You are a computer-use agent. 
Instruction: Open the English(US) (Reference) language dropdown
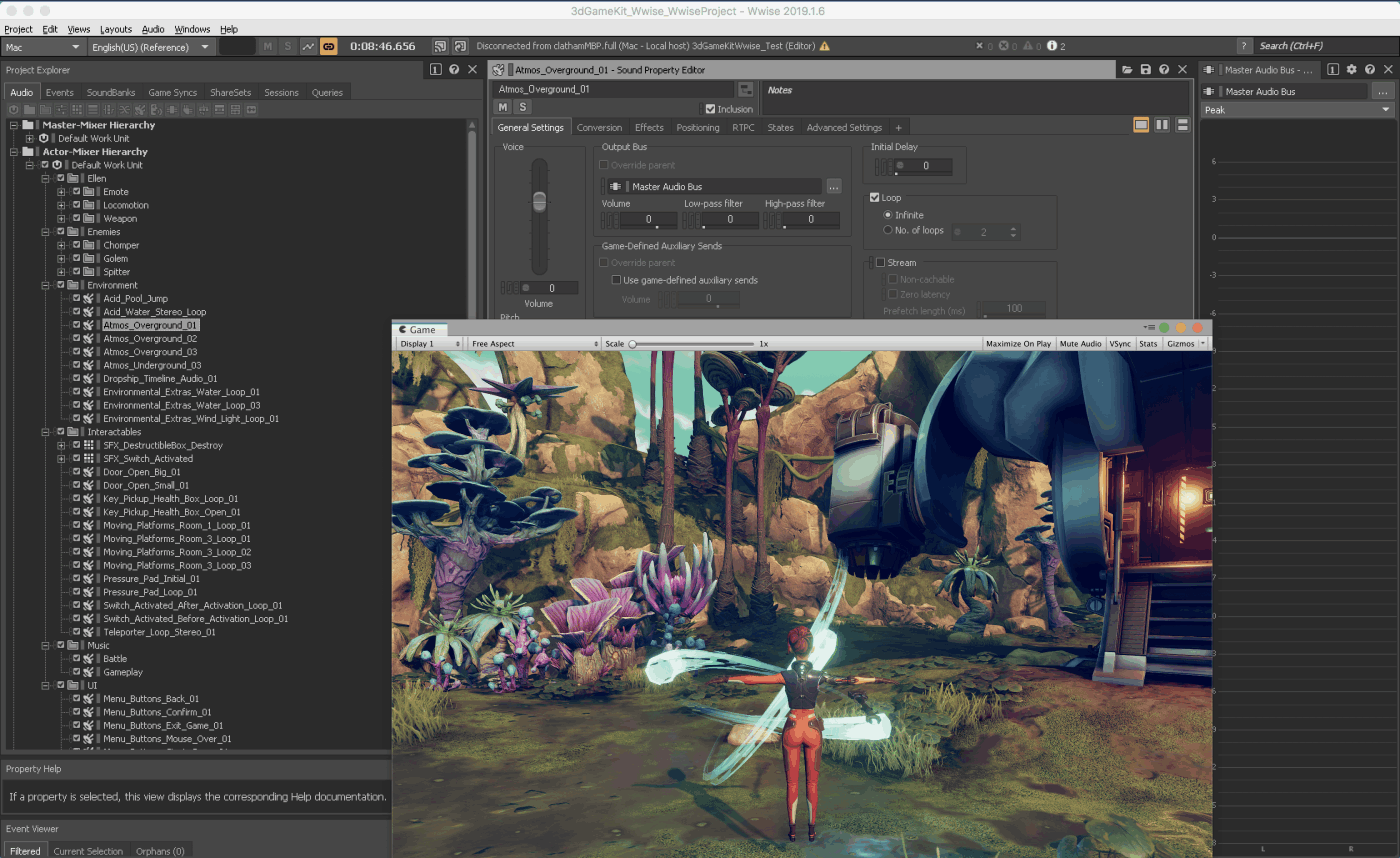pos(150,47)
